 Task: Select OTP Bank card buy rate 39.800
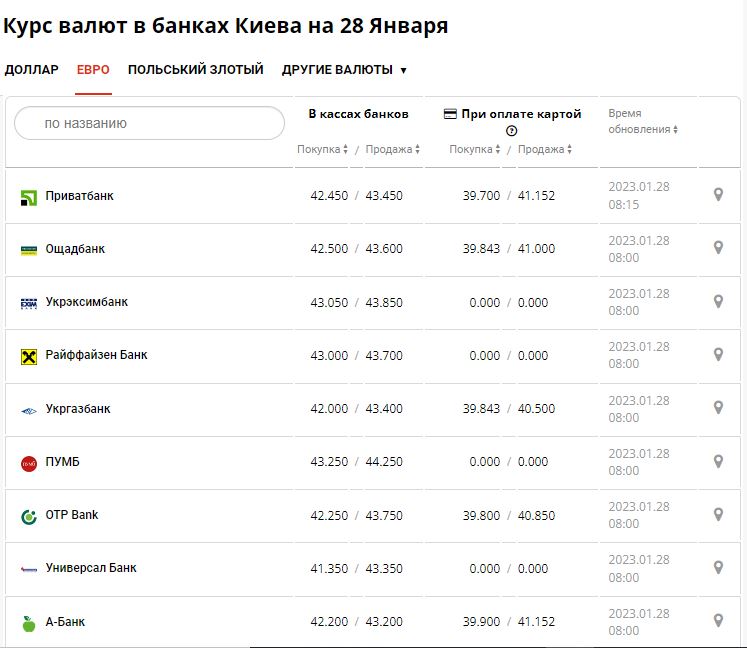coord(482,516)
